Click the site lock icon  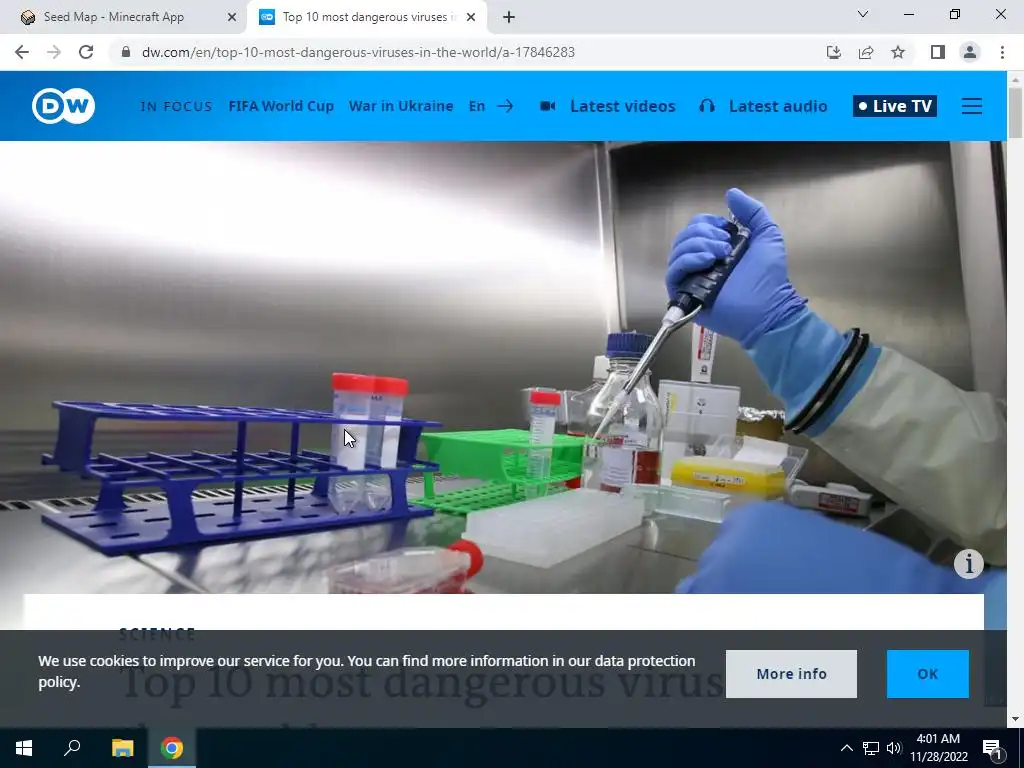coord(126,52)
